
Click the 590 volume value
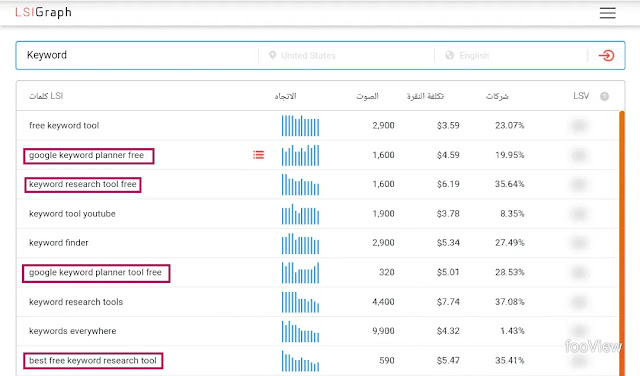[387, 360]
